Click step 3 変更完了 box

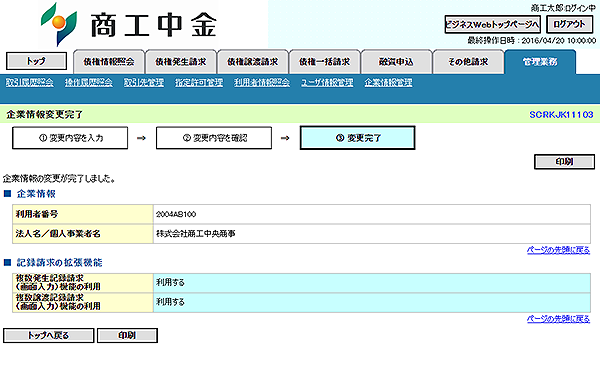pyautogui.click(x=357, y=138)
